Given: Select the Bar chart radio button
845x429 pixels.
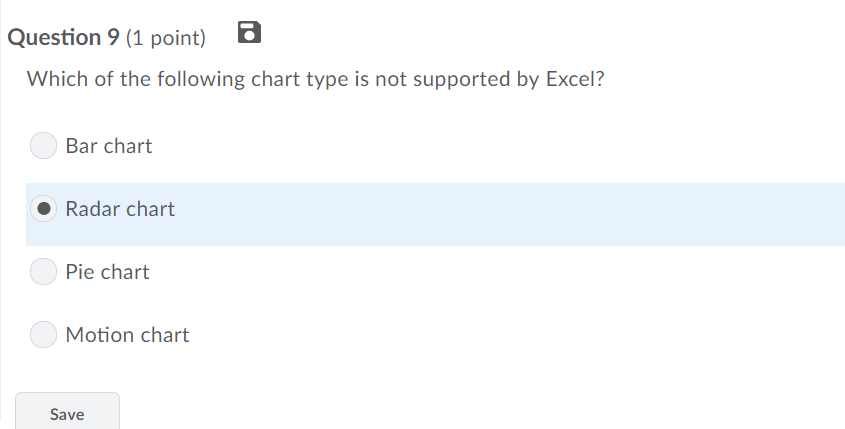Looking at the screenshot, I should click(44, 146).
